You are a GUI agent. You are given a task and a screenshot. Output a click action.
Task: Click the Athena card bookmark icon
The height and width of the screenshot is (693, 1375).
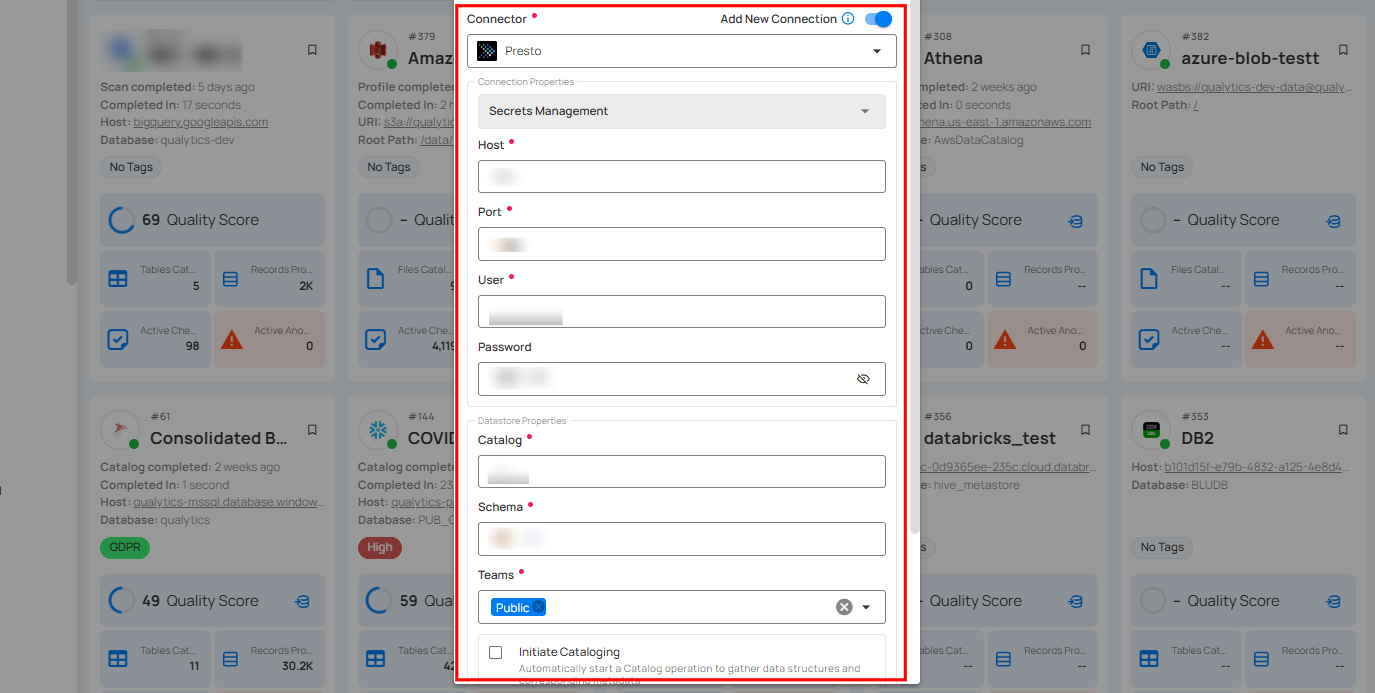(x=1085, y=50)
